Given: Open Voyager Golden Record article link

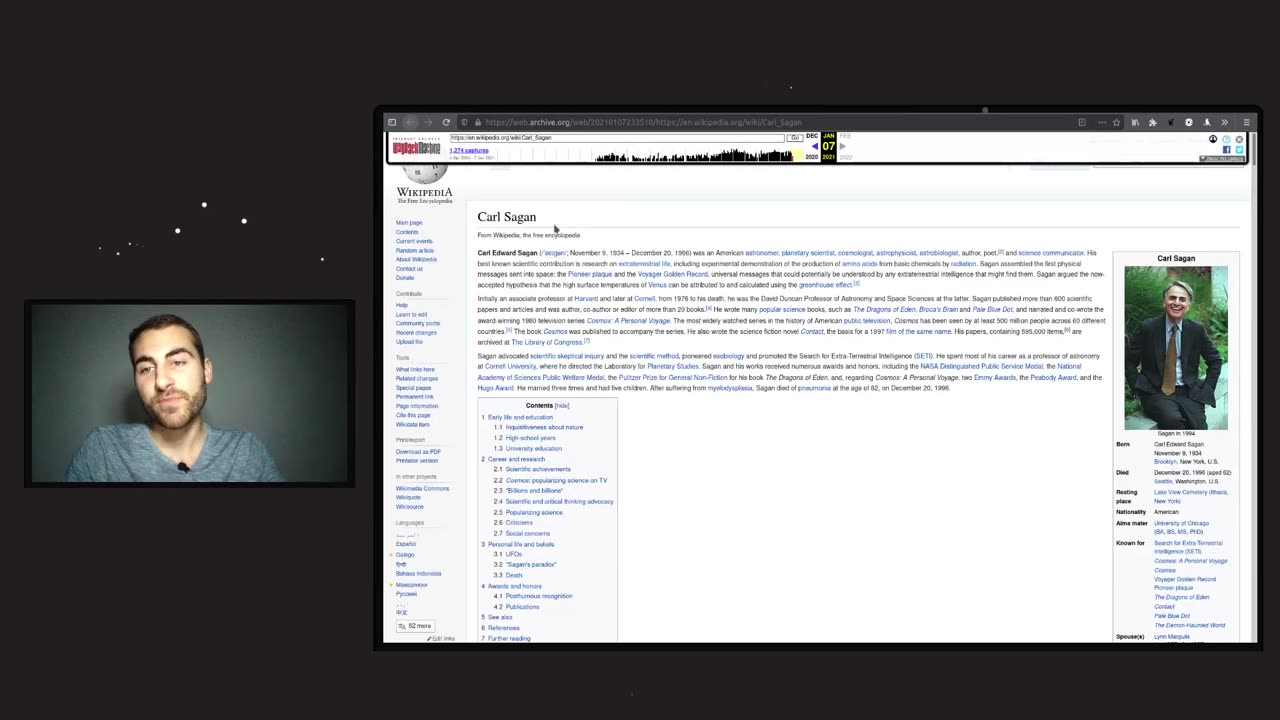Looking at the screenshot, I should pos(672,274).
